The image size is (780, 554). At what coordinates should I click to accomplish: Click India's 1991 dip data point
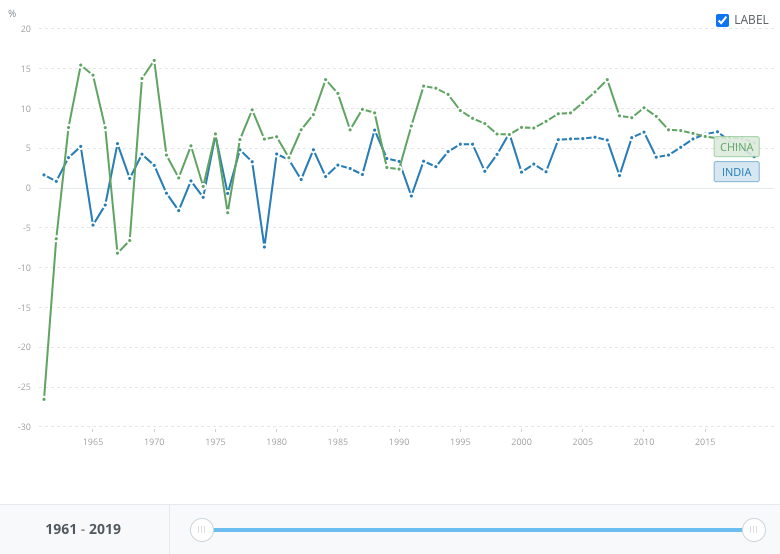point(411,196)
